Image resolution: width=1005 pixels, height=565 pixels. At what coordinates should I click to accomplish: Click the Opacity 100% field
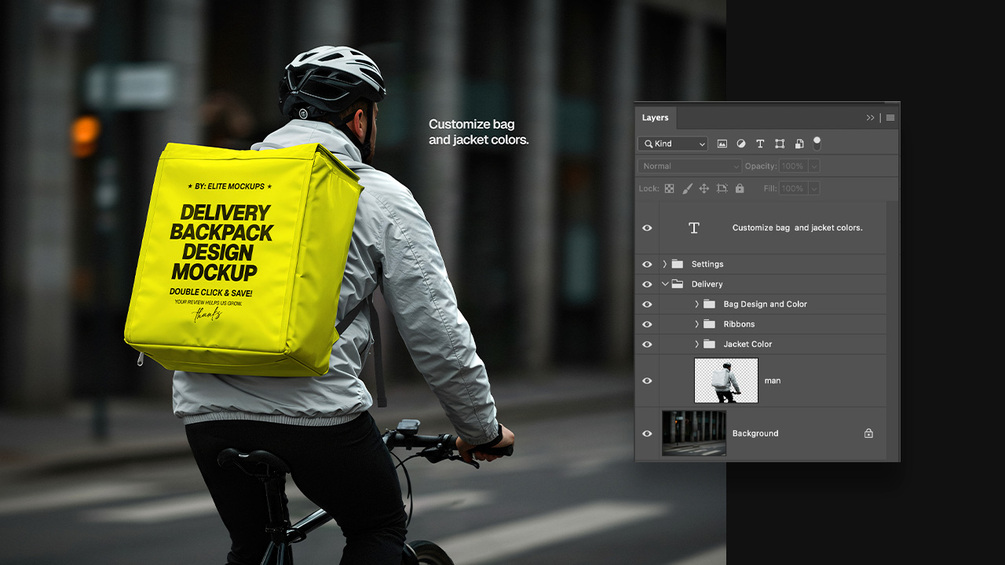click(x=793, y=166)
